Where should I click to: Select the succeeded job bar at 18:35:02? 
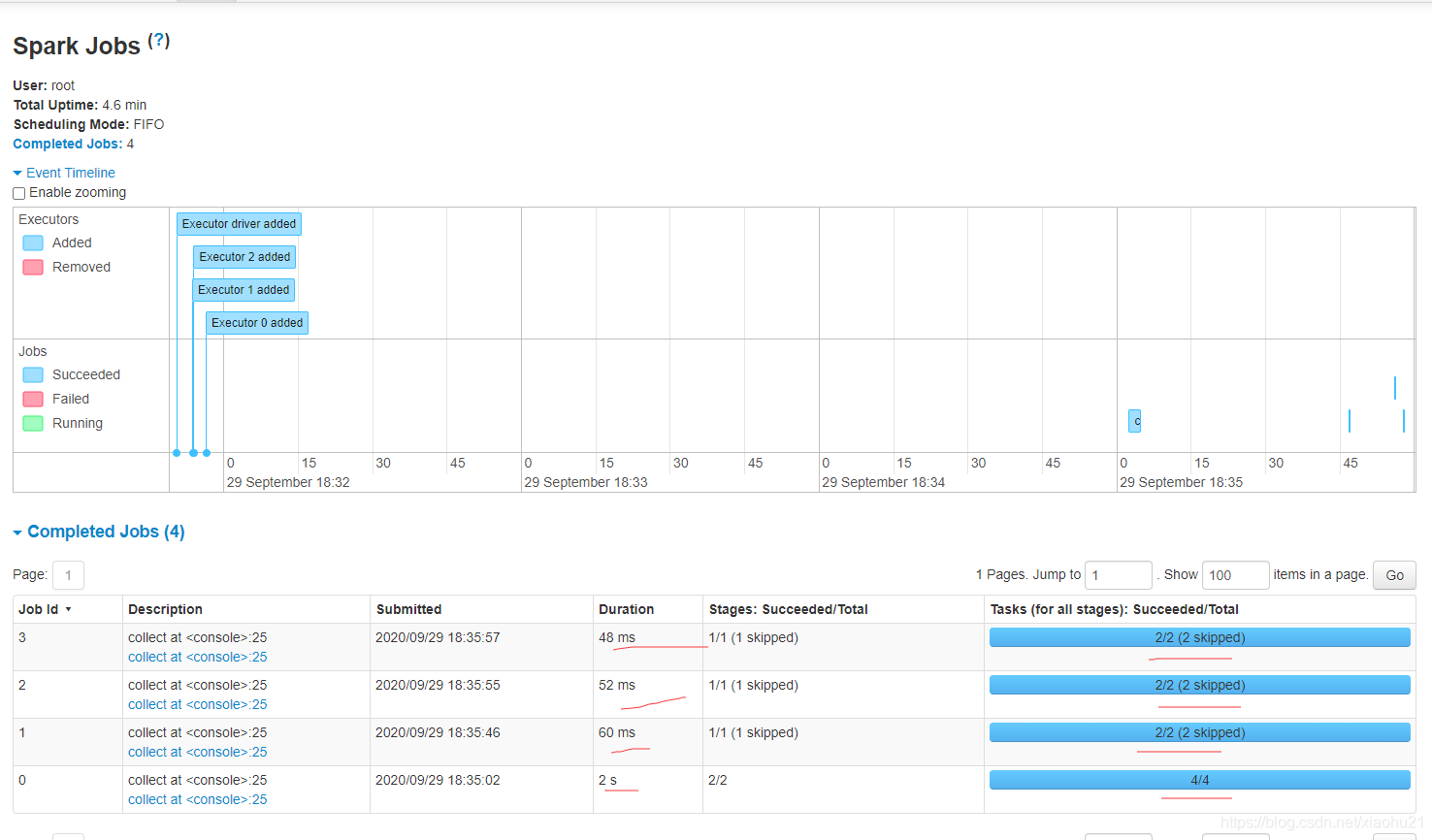1135,421
